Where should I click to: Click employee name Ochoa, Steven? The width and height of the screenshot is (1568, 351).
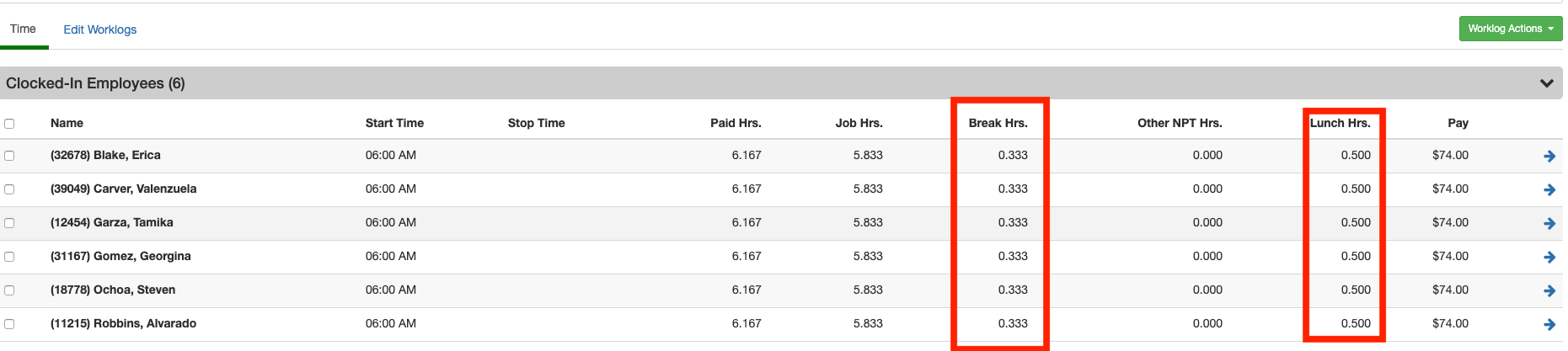(x=113, y=290)
